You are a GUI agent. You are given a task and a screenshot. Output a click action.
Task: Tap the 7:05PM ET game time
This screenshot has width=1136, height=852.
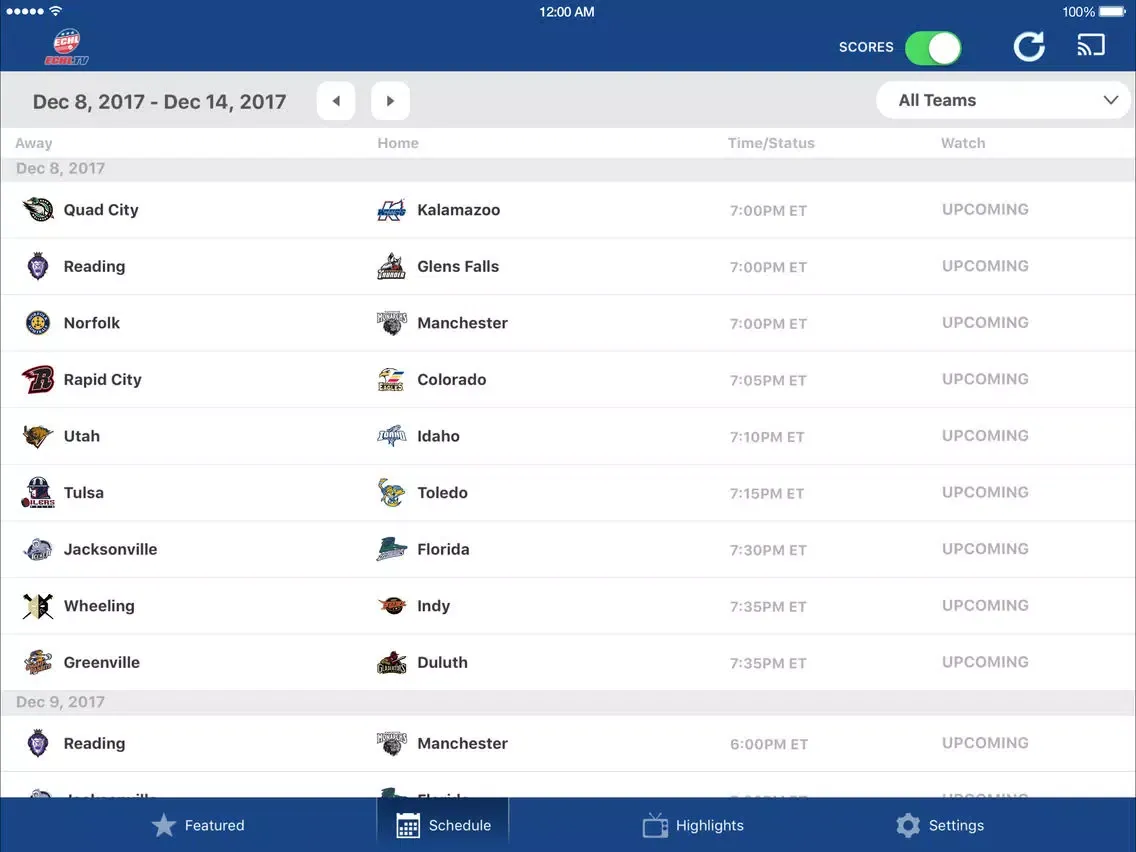(x=768, y=380)
